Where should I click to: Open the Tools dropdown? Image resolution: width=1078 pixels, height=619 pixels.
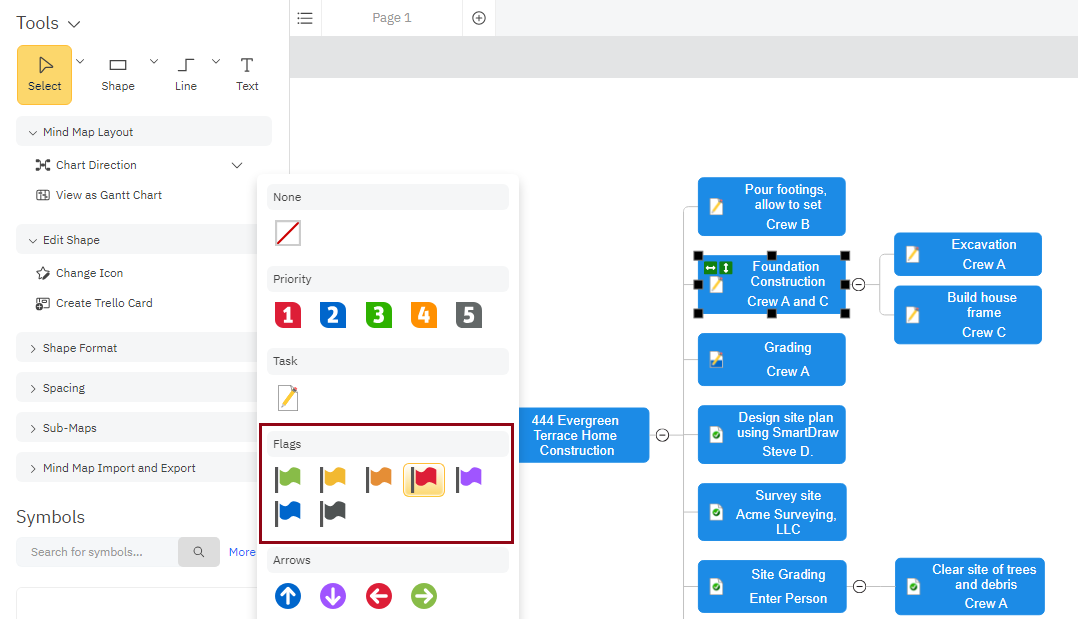[46, 22]
